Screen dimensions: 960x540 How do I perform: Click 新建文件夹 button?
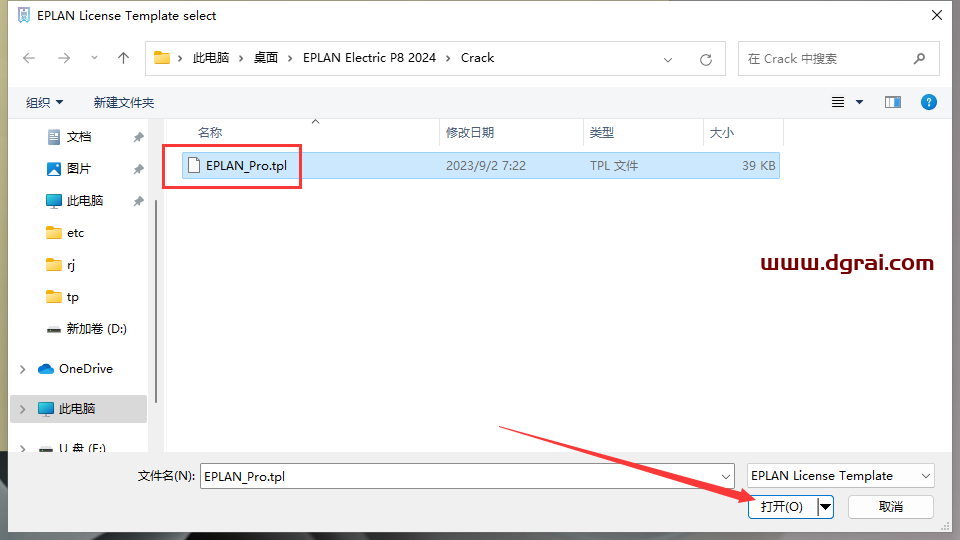pos(124,102)
